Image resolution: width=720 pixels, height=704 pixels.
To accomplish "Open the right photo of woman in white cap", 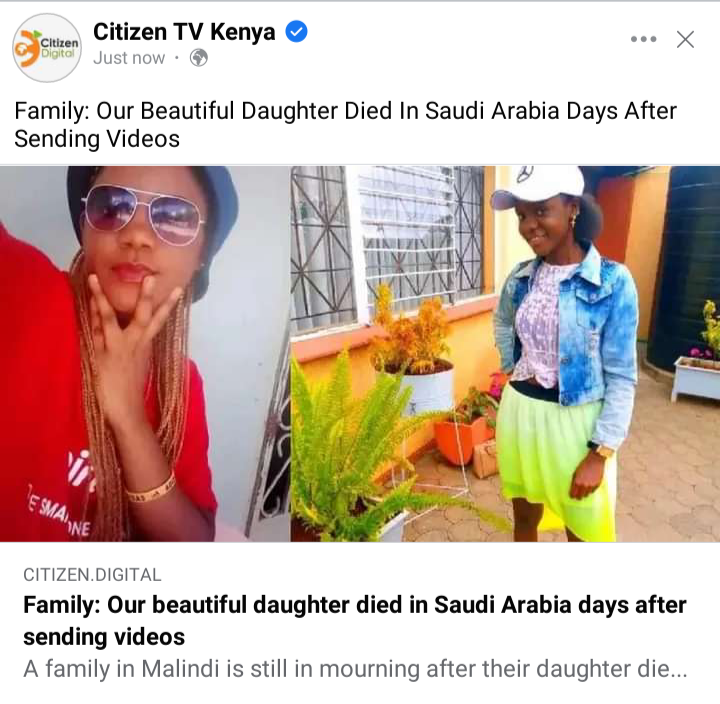I will click(506, 354).
